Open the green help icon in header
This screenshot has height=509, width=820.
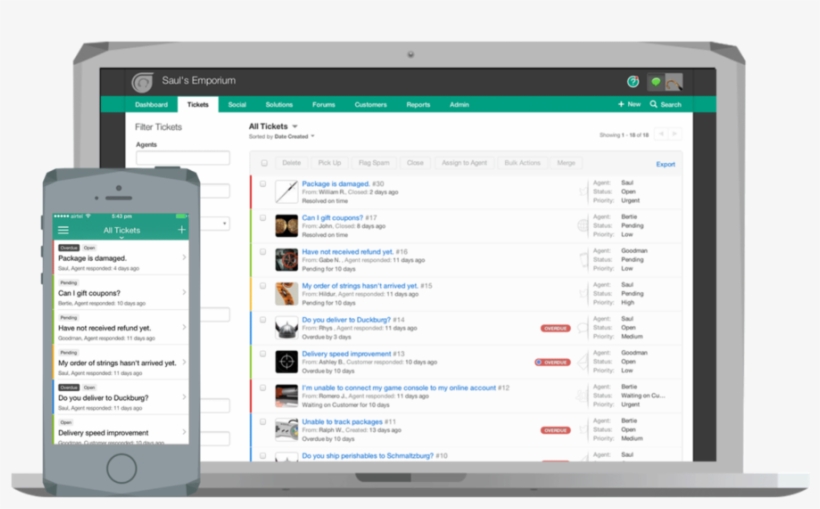click(x=633, y=82)
